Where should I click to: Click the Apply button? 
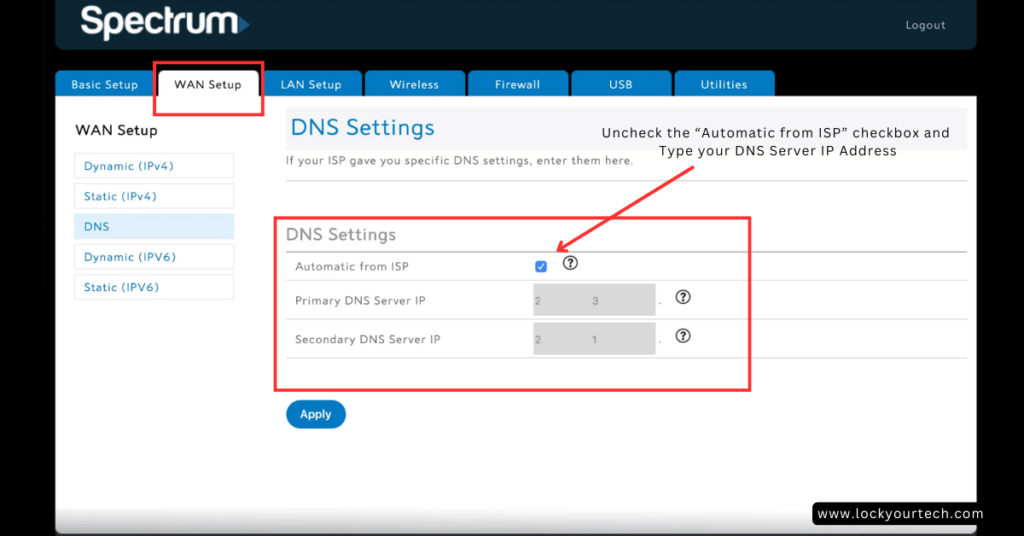[315, 414]
